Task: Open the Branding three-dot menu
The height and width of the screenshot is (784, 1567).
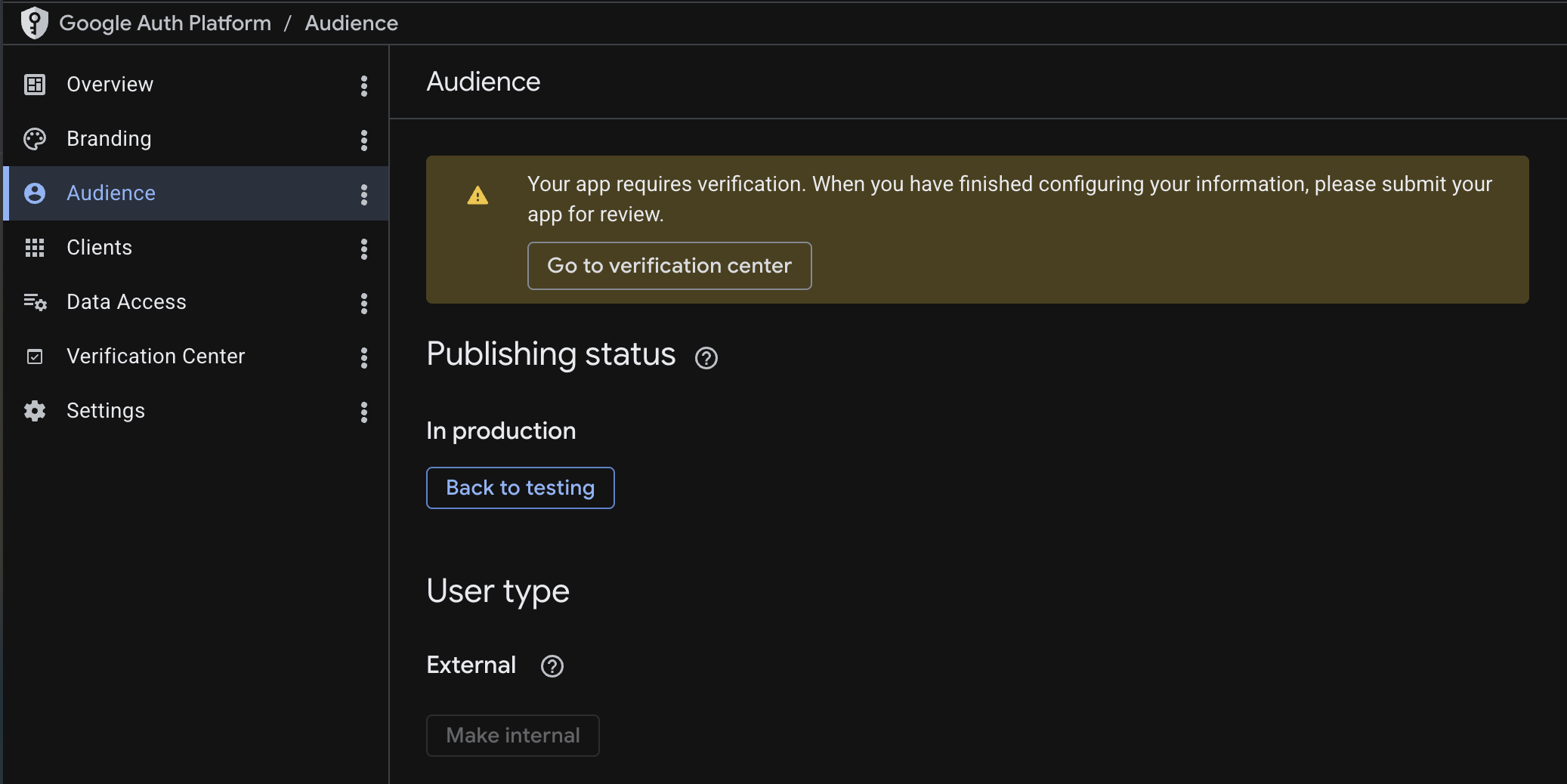Action: click(364, 140)
